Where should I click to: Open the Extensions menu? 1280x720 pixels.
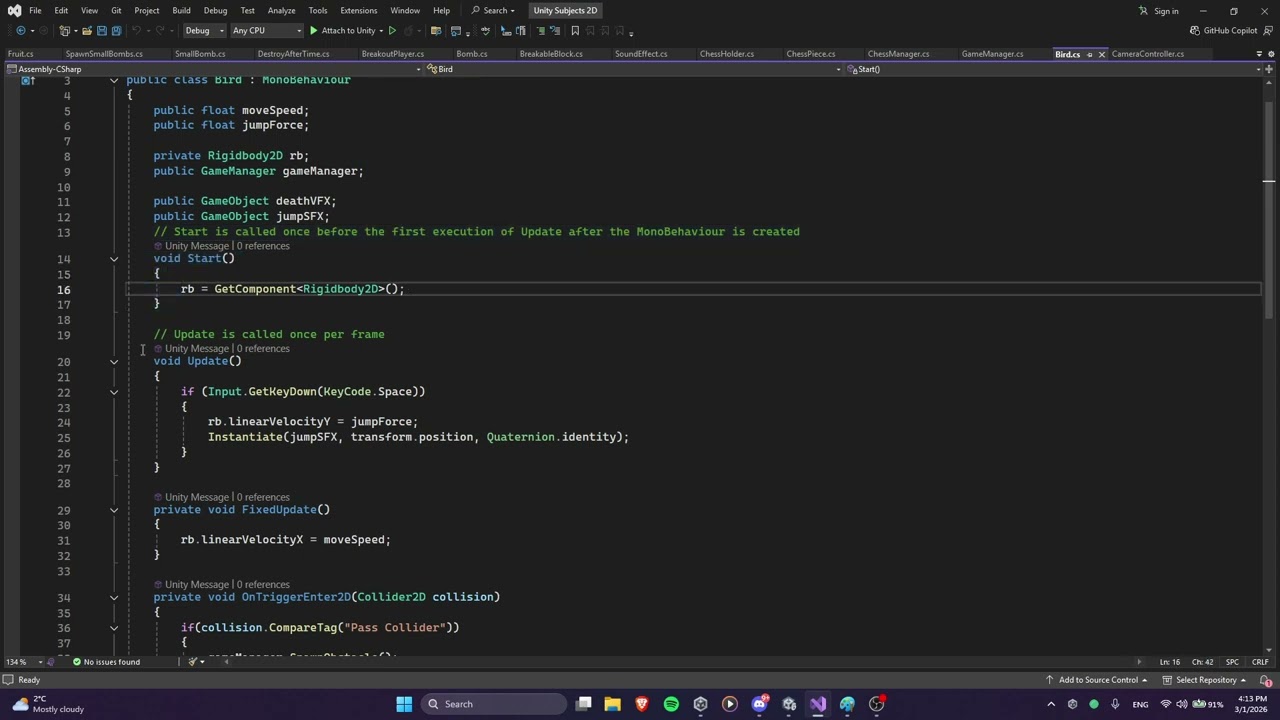coord(358,10)
